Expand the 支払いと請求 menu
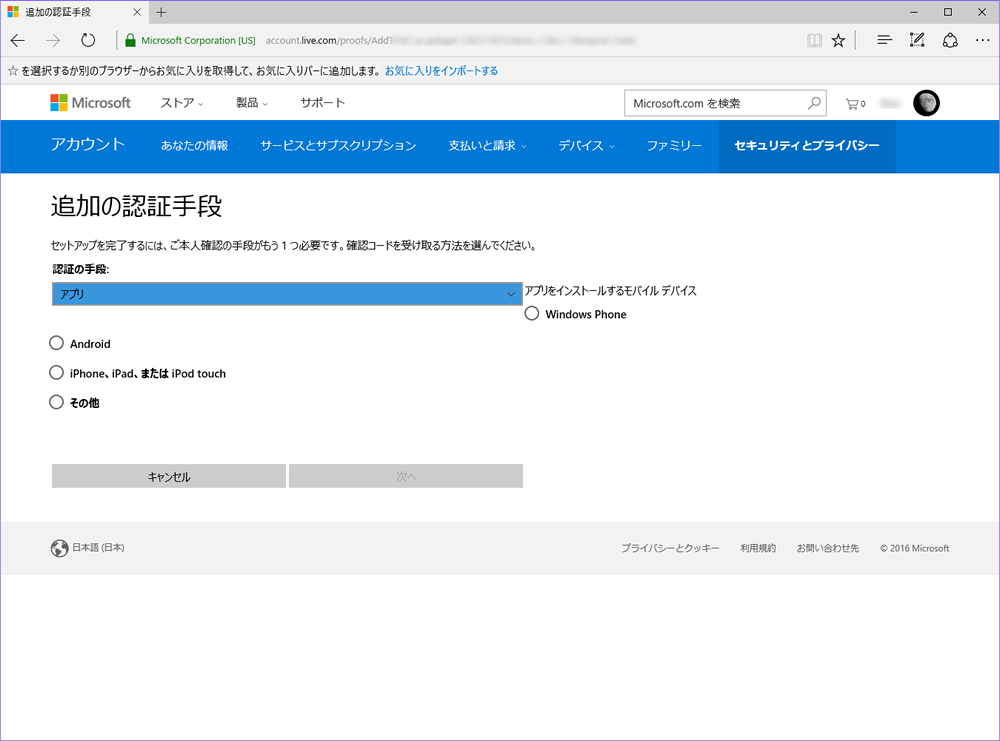This screenshot has width=1000, height=741. tap(488, 145)
